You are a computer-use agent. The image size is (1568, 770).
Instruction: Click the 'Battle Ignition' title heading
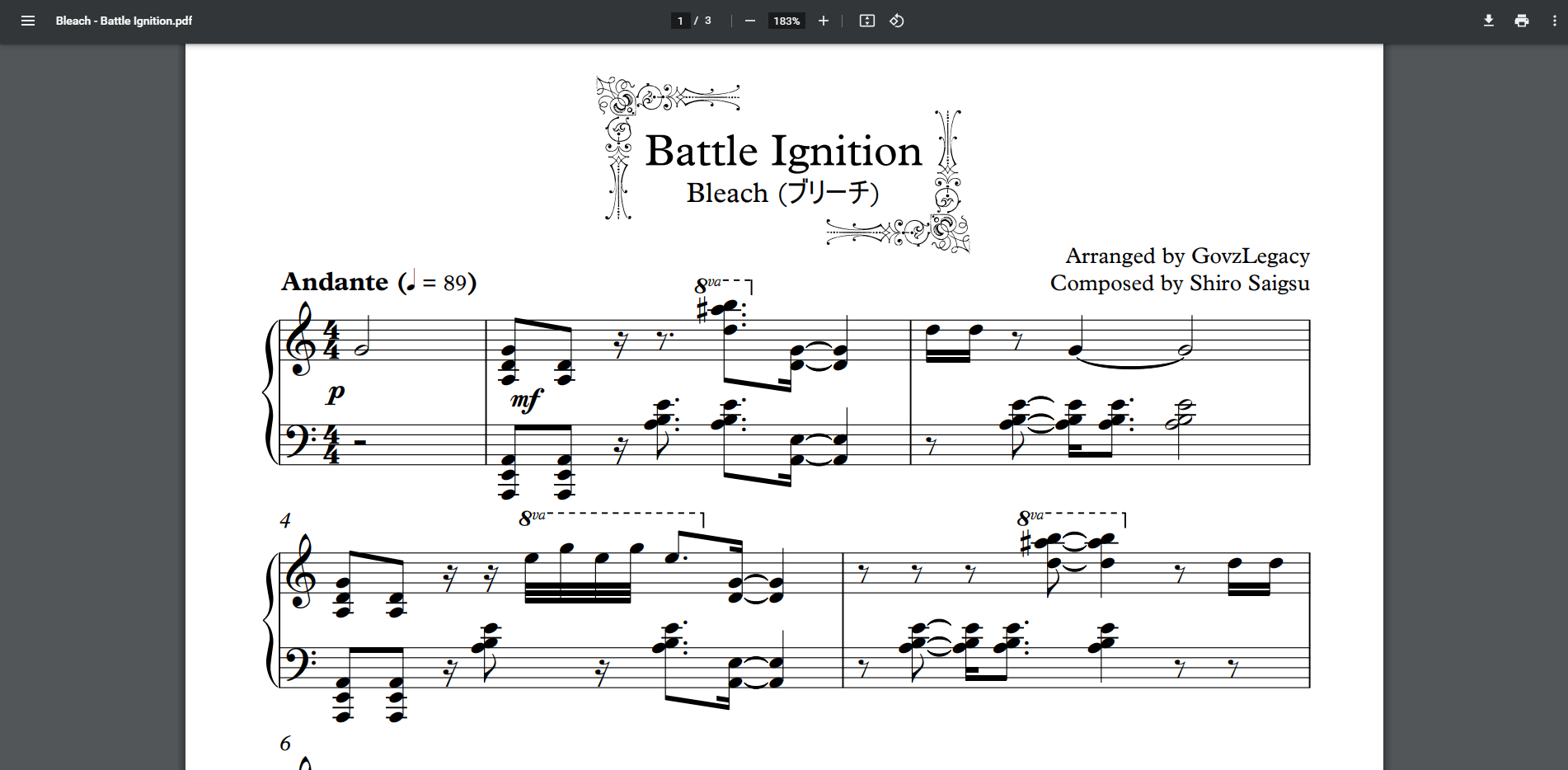(x=782, y=151)
